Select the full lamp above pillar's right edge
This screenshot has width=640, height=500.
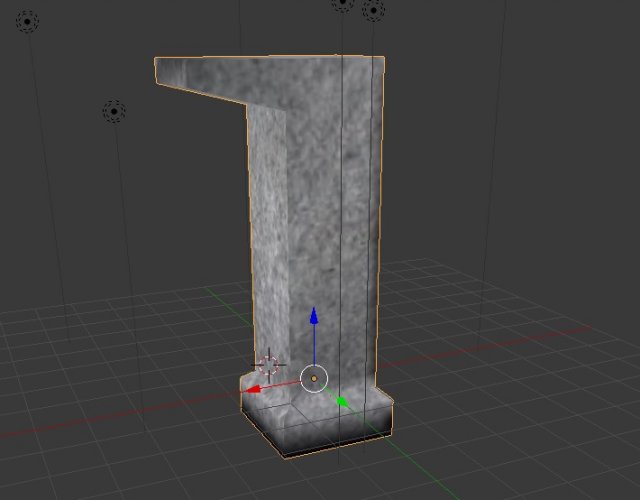click(373, 11)
